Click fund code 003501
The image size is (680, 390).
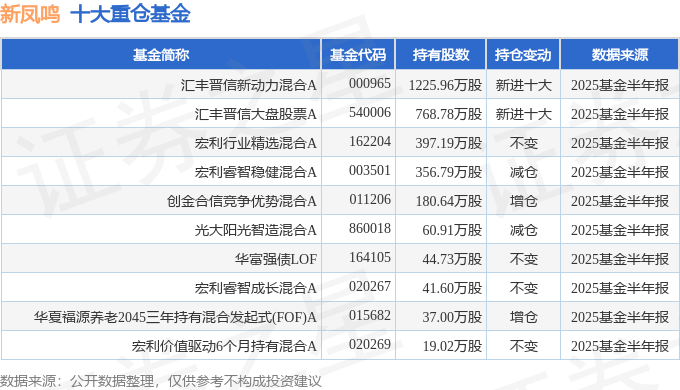coord(370,170)
